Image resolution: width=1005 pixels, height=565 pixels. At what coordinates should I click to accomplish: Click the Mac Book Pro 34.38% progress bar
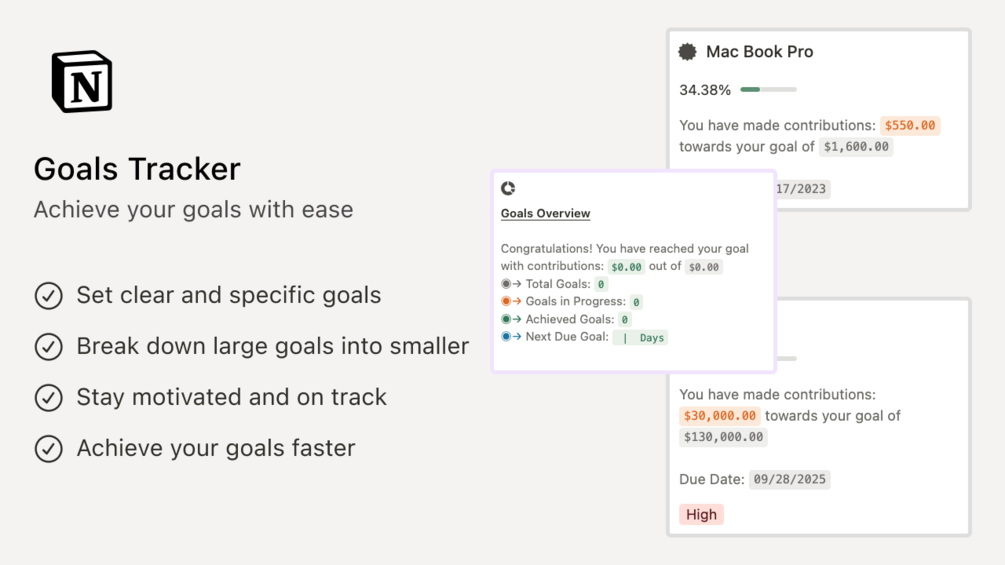[768, 90]
